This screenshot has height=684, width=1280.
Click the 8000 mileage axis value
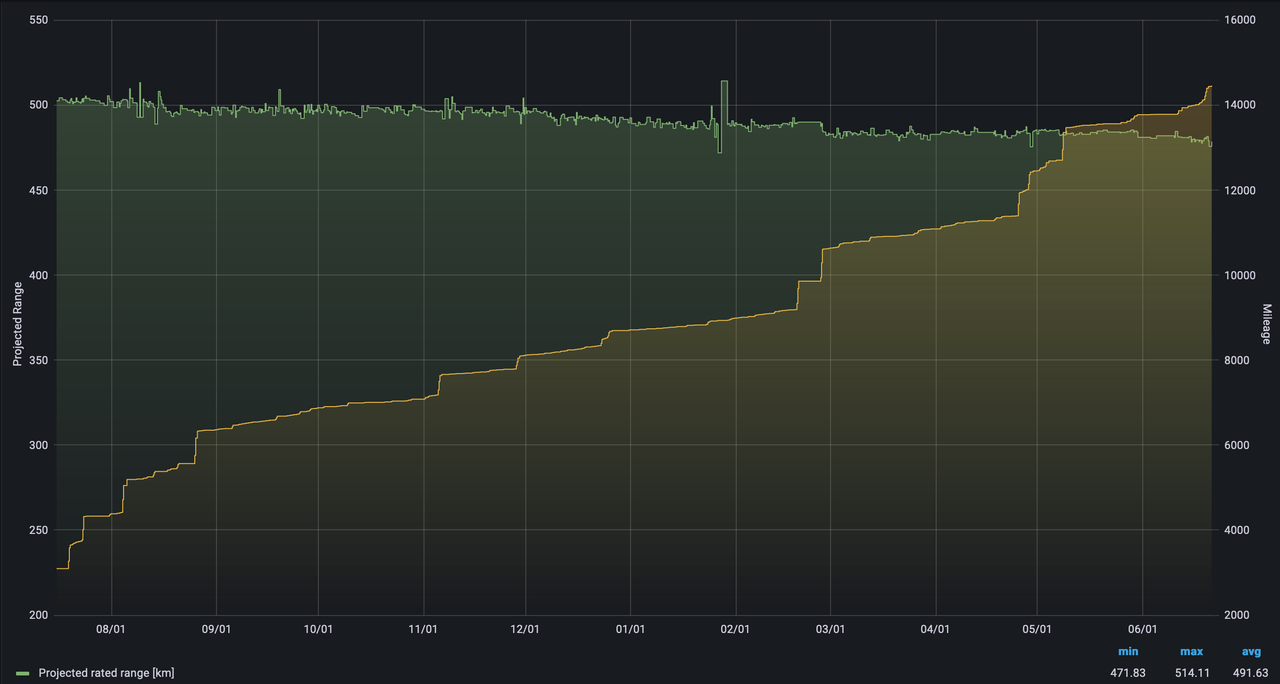pyautogui.click(x=1235, y=360)
